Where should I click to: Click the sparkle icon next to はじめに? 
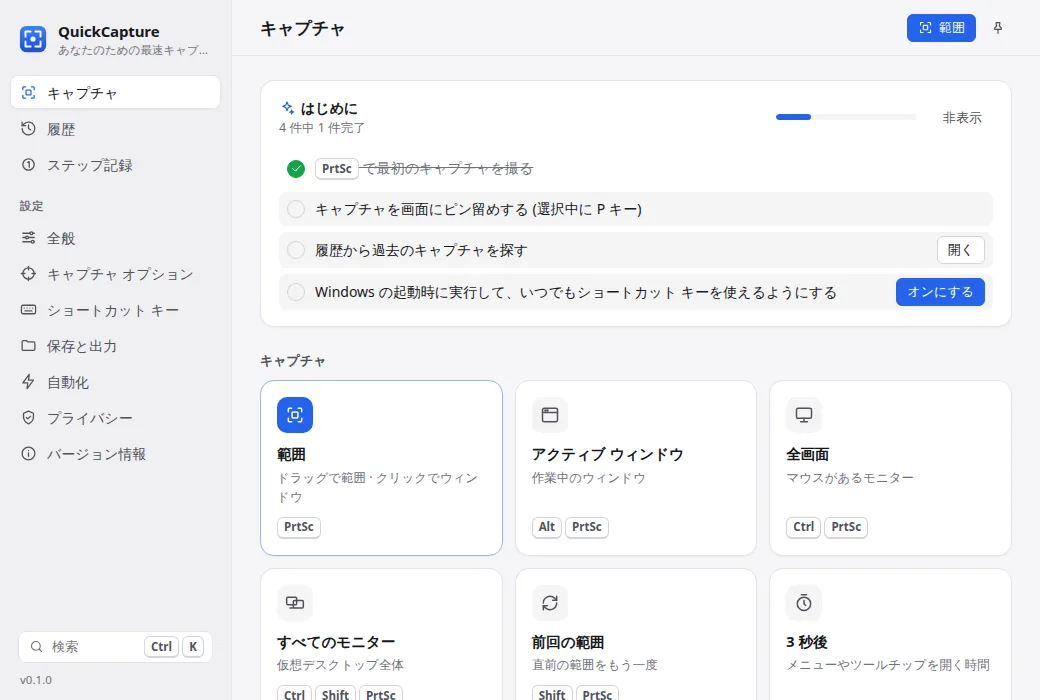[x=288, y=107]
